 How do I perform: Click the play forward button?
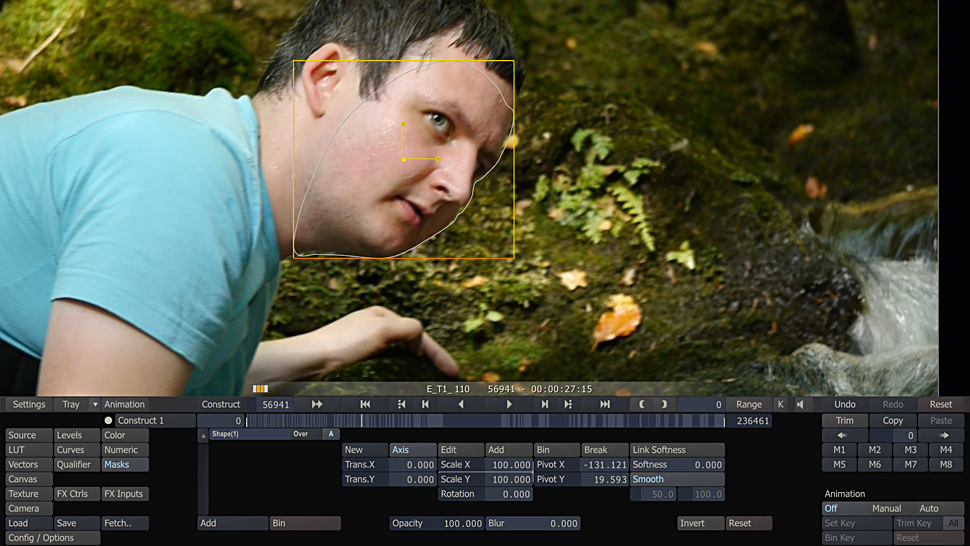click(509, 404)
